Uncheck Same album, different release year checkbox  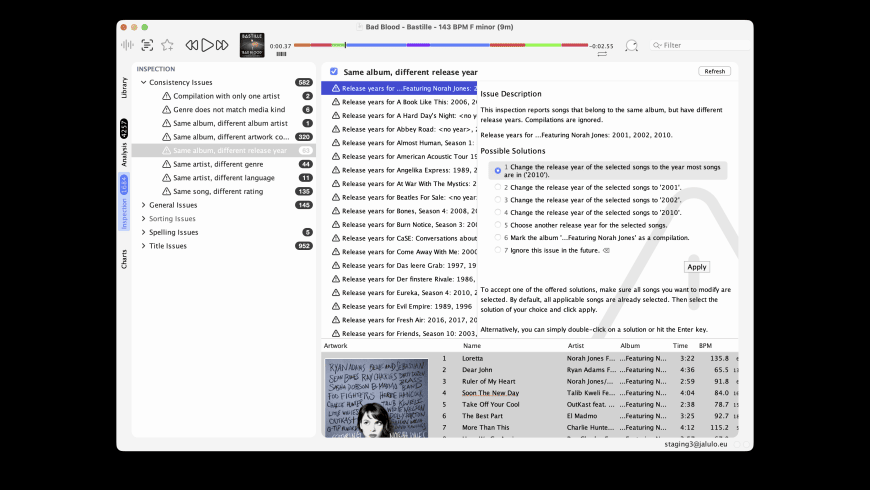point(333,72)
